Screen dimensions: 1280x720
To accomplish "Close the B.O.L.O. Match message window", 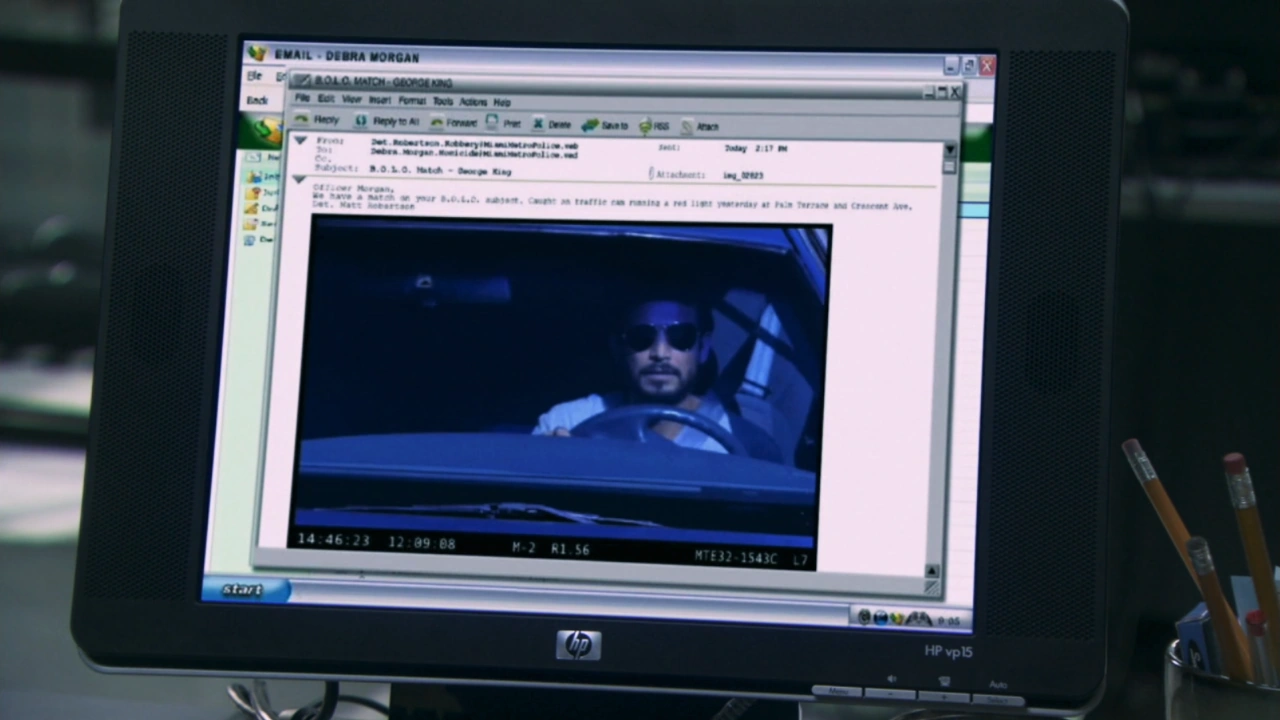I will (x=955, y=92).
